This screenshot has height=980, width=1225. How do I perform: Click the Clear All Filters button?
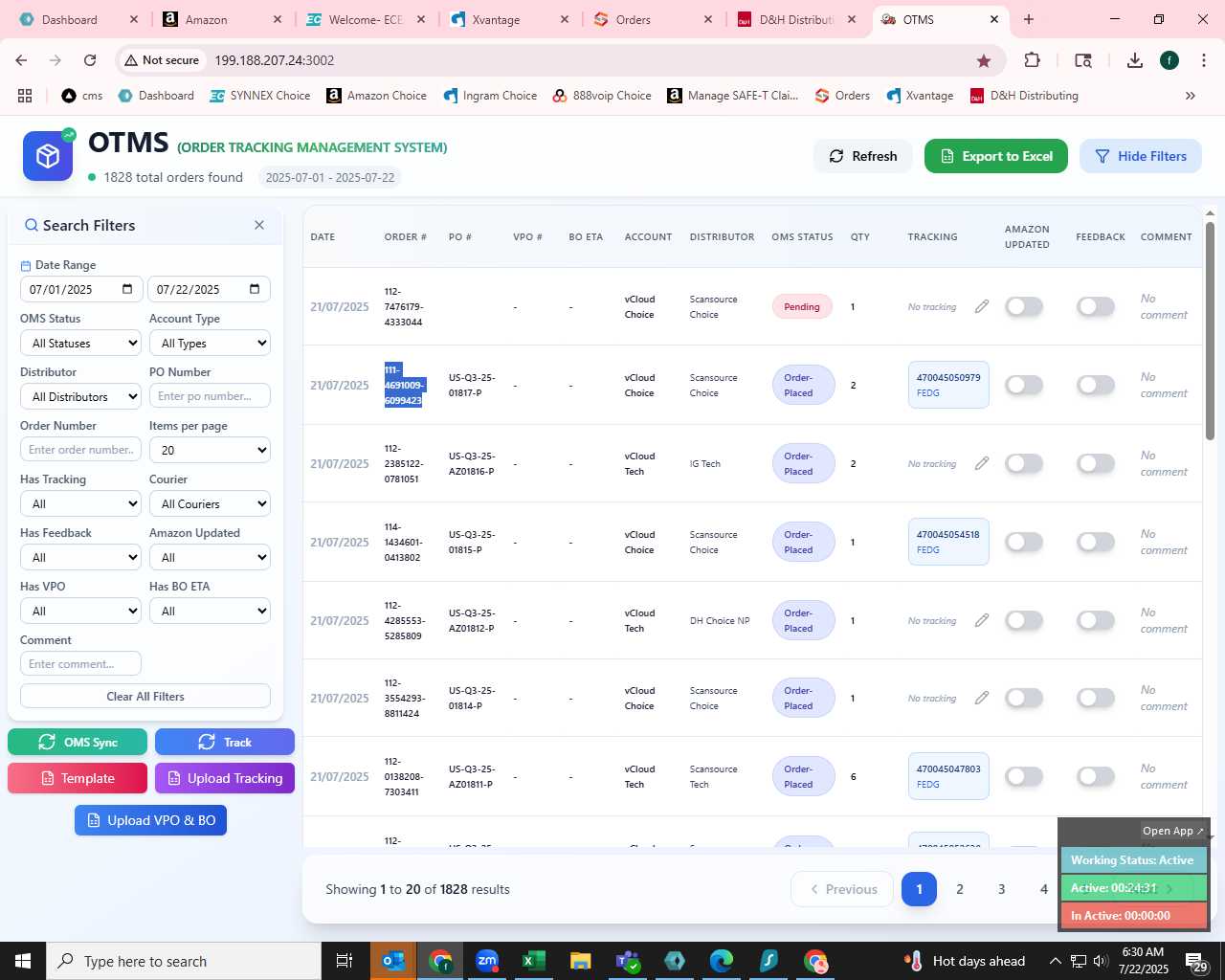click(145, 696)
